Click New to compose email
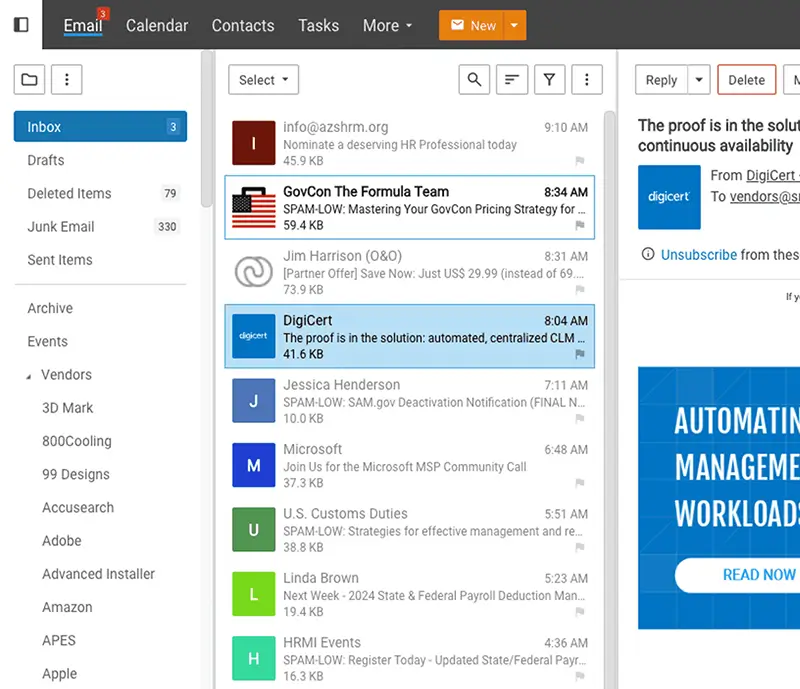 [x=471, y=25]
